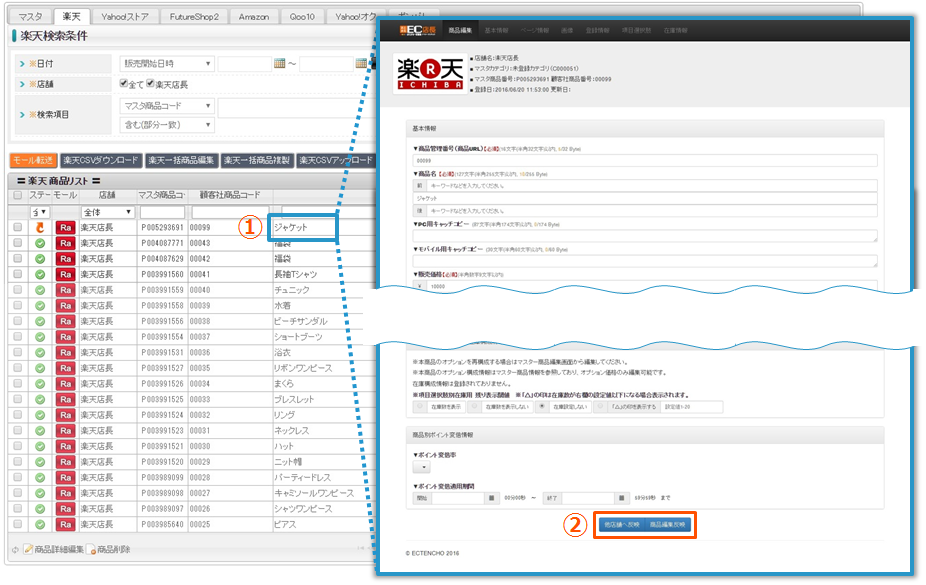Expand the 店舗 search condition row
The image size is (926, 585).
coord(22,84)
